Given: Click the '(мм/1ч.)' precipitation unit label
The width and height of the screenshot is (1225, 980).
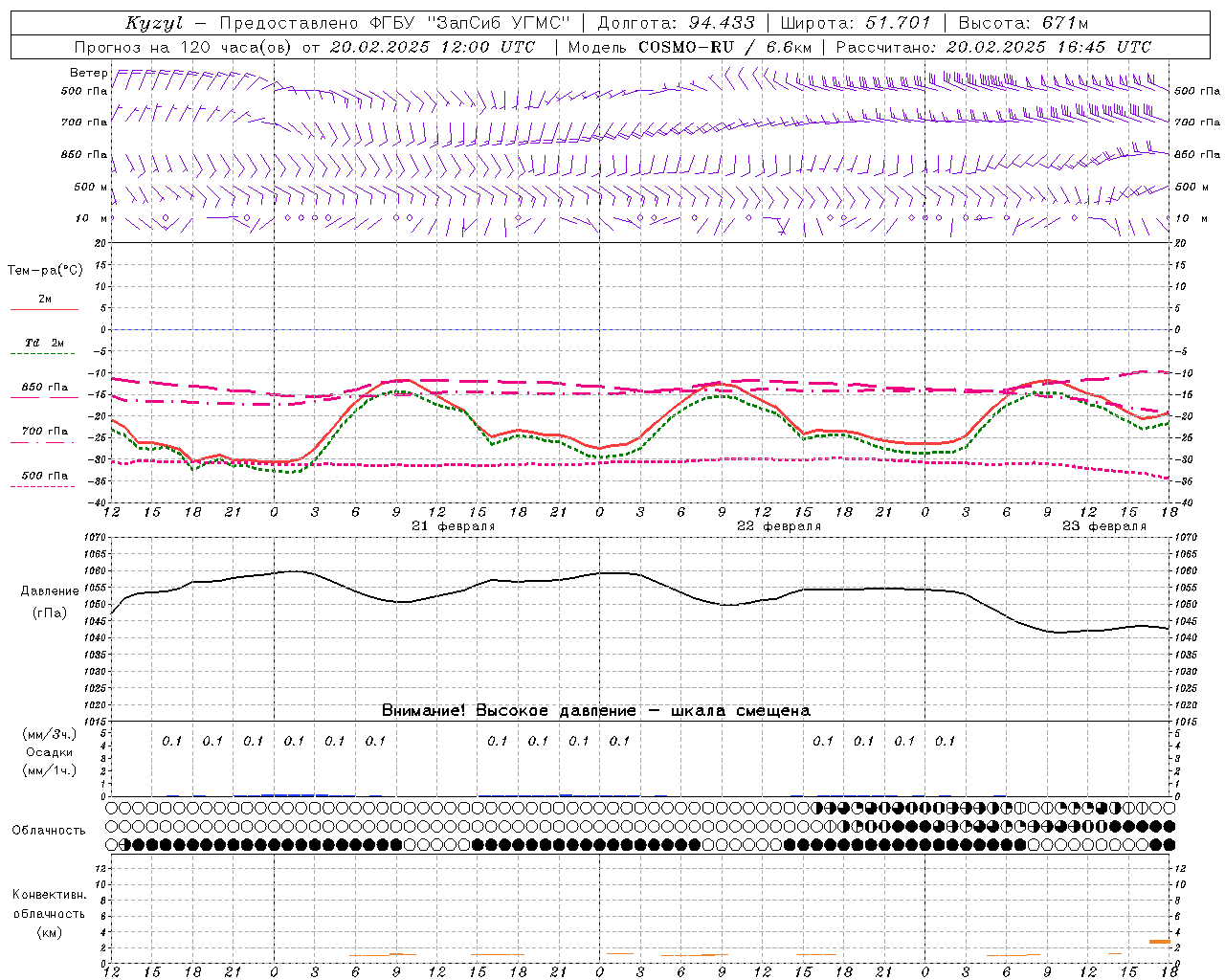Looking at the screenshot, I should click(x=50, y=770).
